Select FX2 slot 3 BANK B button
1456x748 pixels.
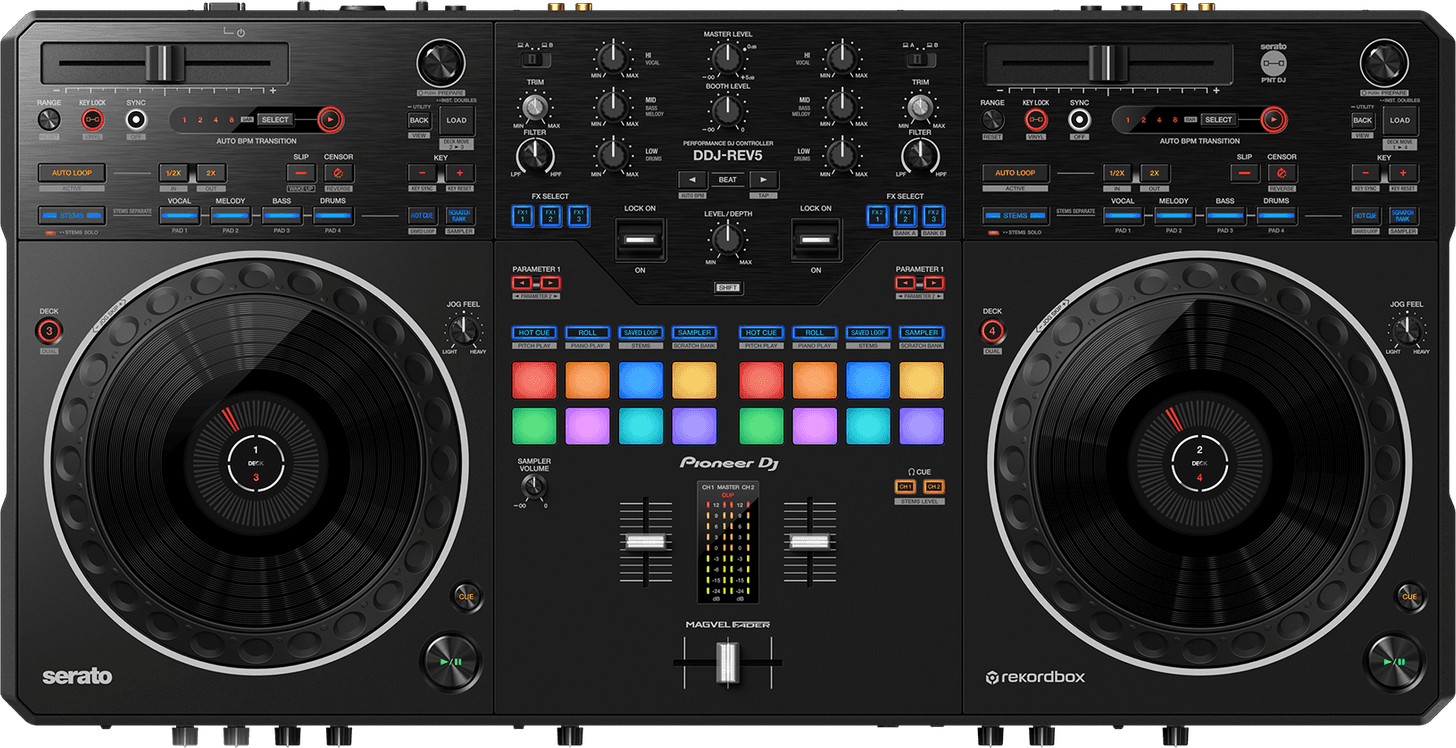tap(933, 215)
